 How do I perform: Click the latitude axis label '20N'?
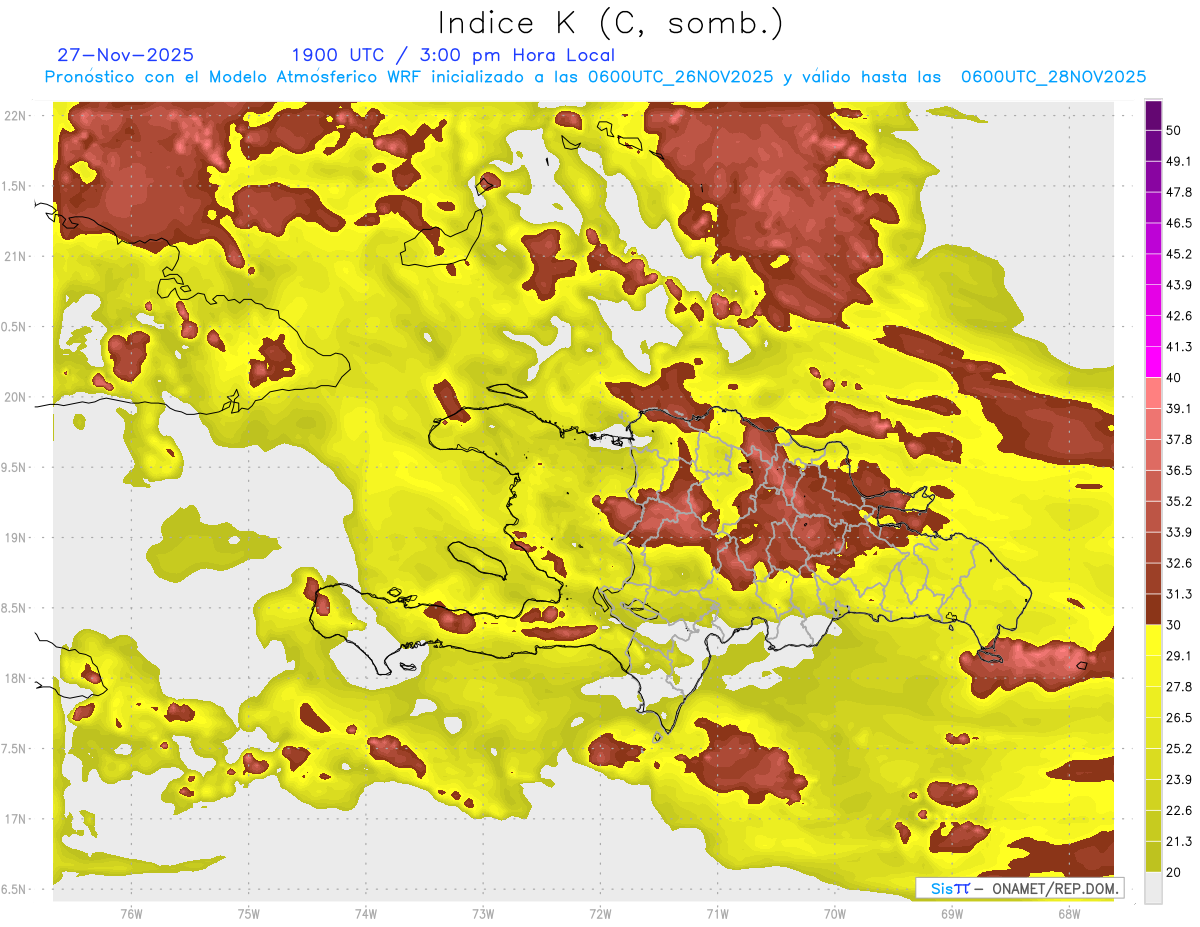[x=15, y=398]
